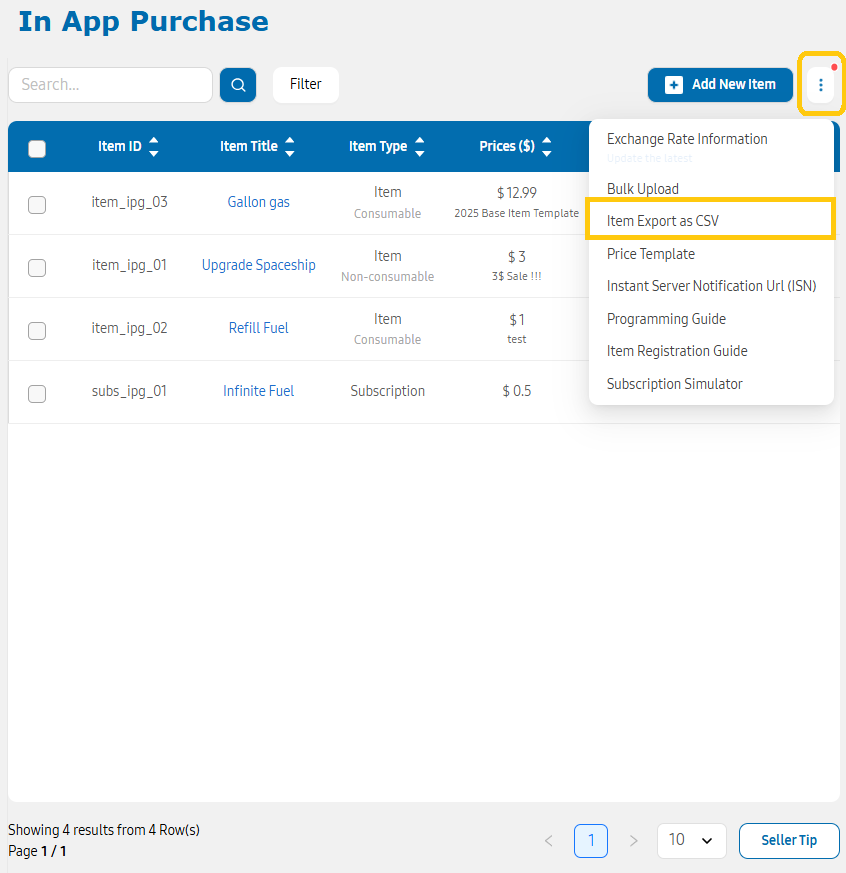Open the Infinite Fuel item link
The height and width of the screenshot is (873, 846).
258,391
